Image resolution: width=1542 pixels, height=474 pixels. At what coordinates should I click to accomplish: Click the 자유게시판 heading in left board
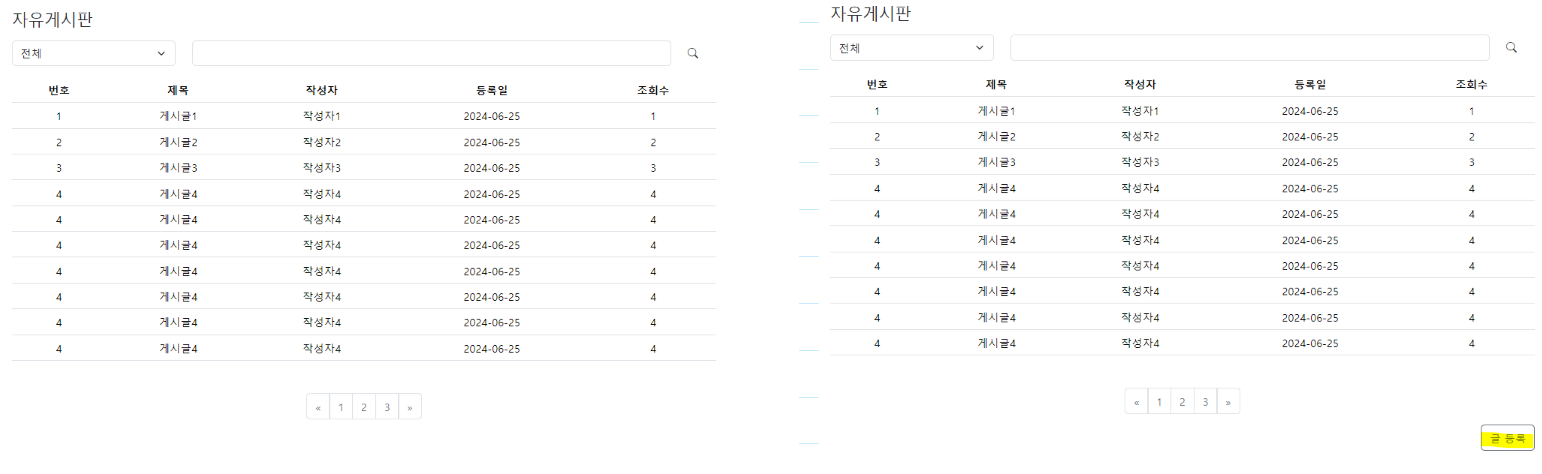click(x=53, y=19)
